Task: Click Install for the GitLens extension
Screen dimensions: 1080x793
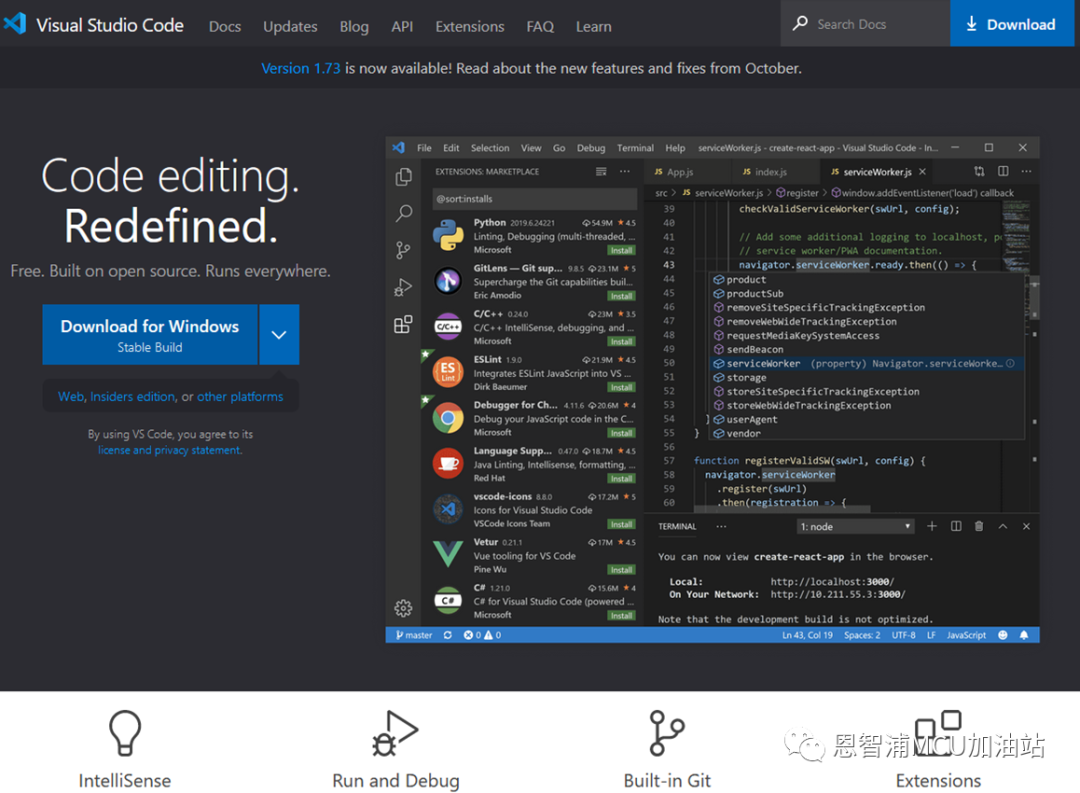Action: 621,296
